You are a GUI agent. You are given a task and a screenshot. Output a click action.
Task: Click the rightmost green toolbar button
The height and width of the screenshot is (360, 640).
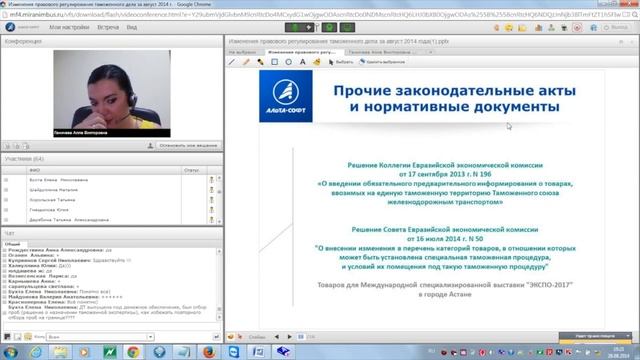[x=347, y=27]
